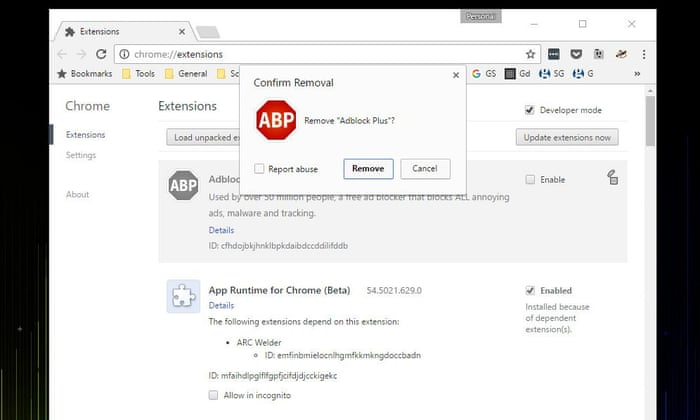Open Details link for App Runtime for Chrome
The image size is (700, 420).
[x=221, y=306]
